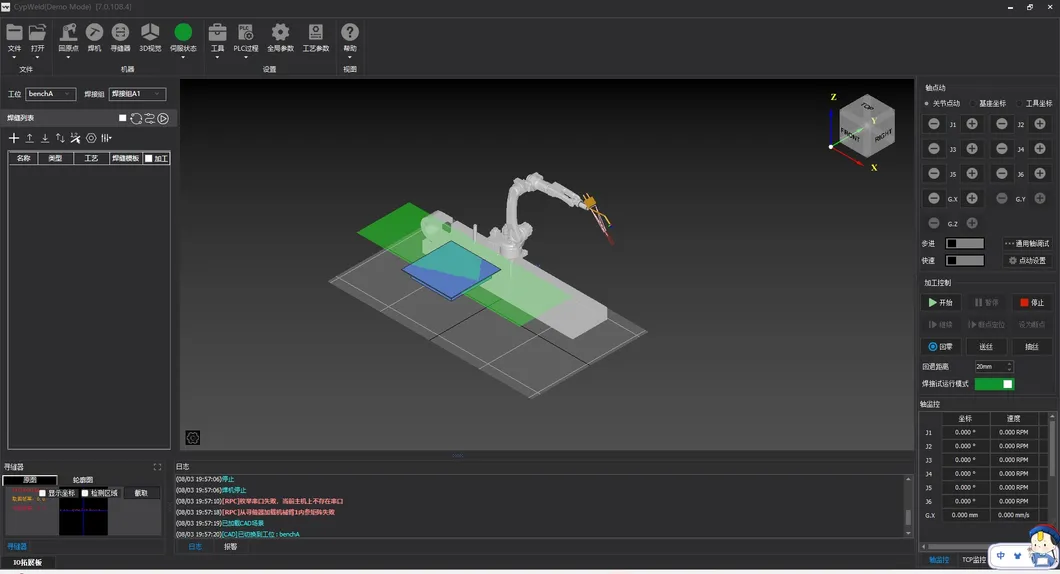
Task: Check the 显示坐标 checkbox
Action: pyautogui.click(x=42, y=493)
